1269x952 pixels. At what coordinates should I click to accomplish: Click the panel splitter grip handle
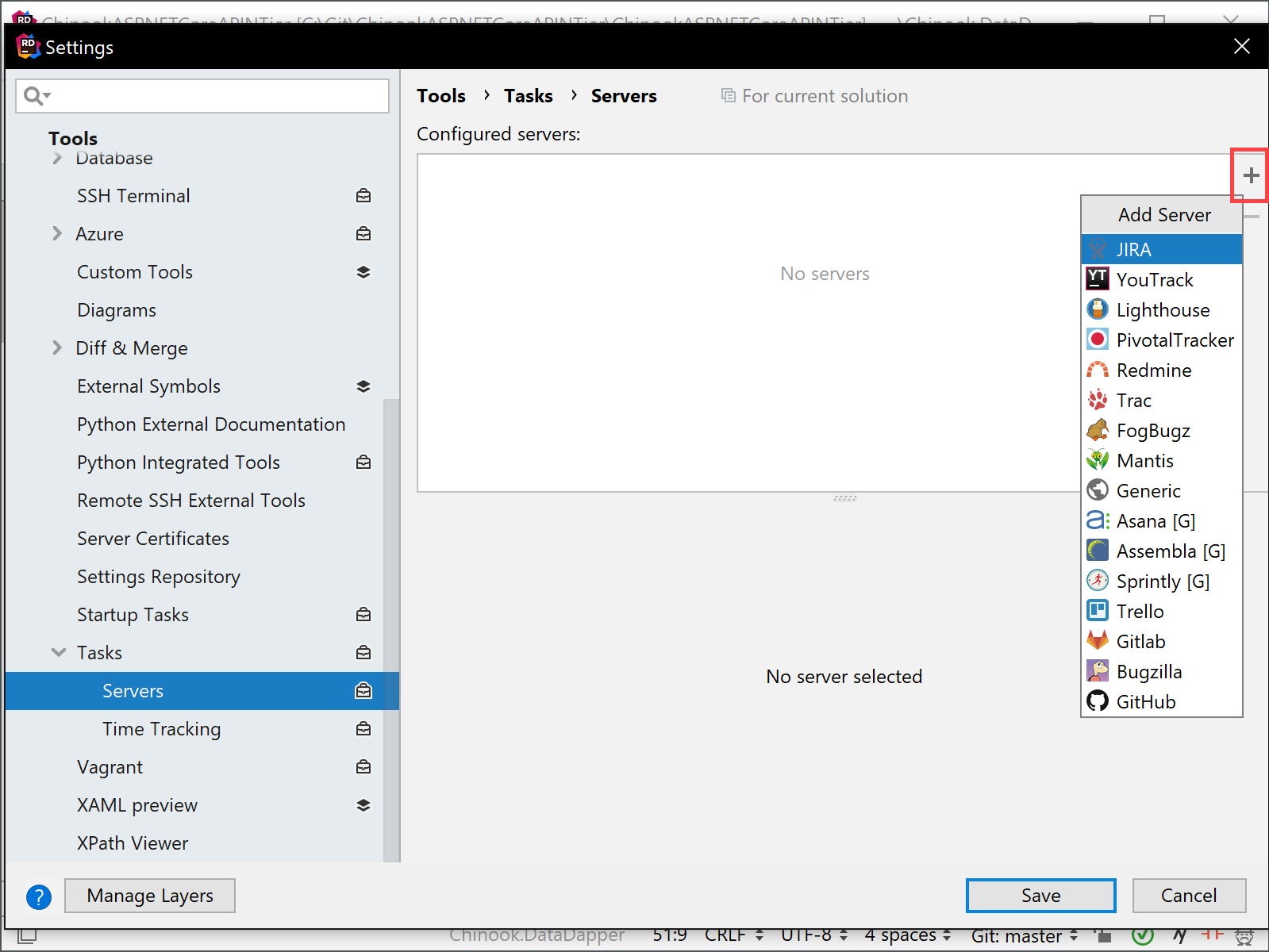pos(844,498)
